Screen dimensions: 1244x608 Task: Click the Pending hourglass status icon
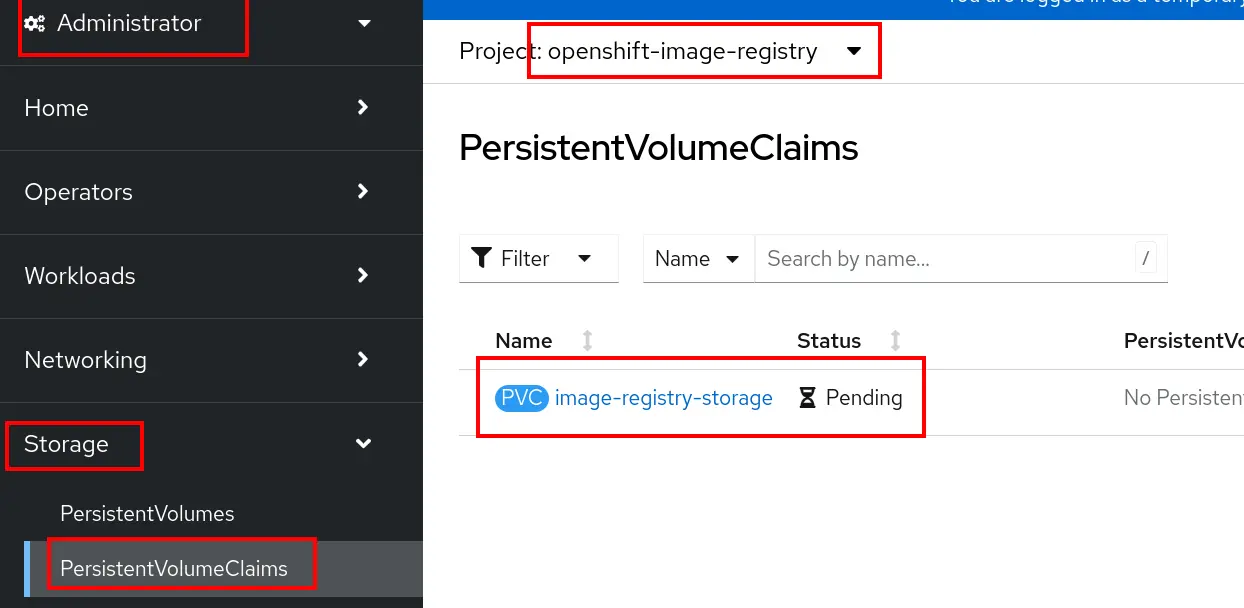coord(807,398)
